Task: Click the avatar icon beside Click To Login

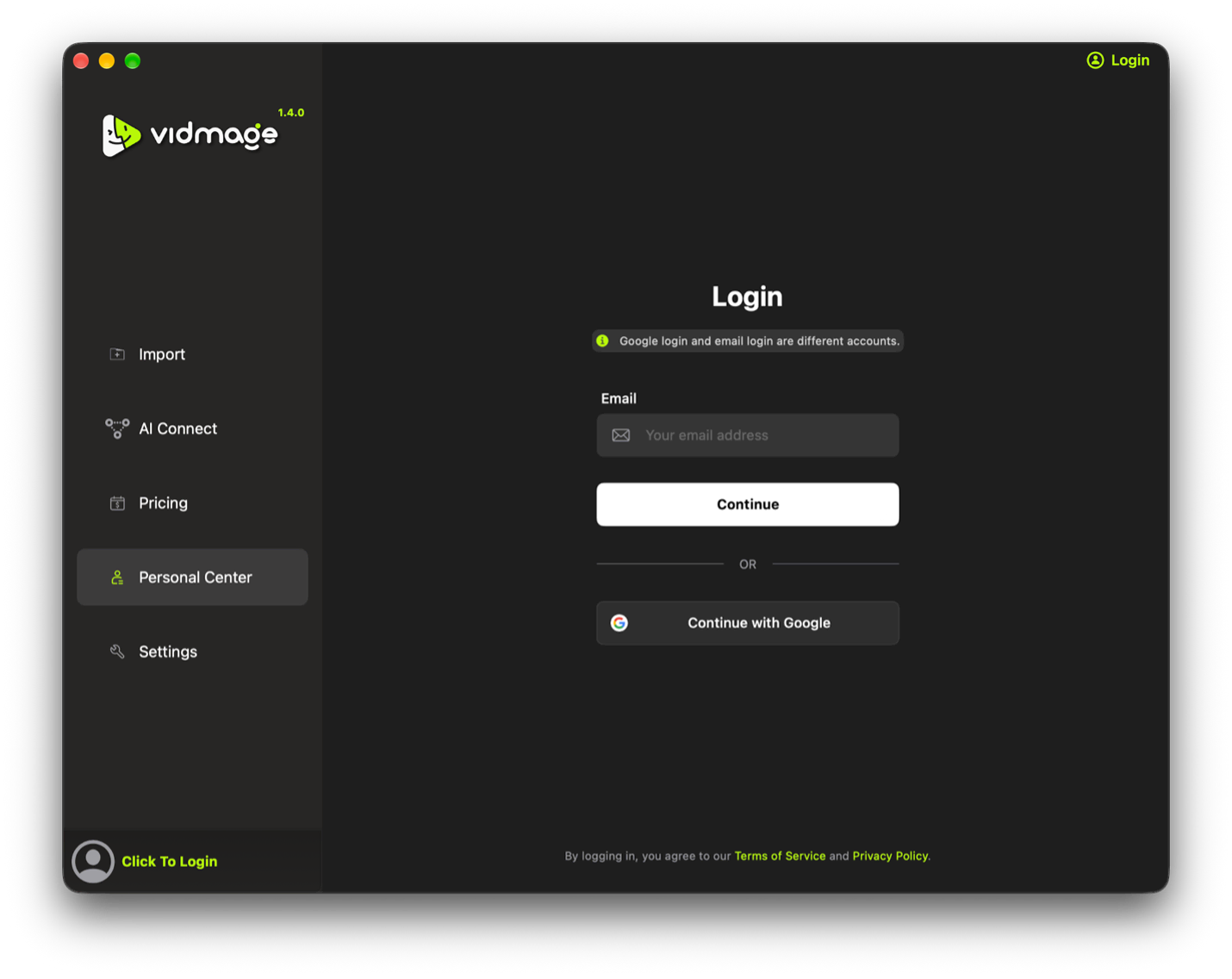Action: point(93,861)
